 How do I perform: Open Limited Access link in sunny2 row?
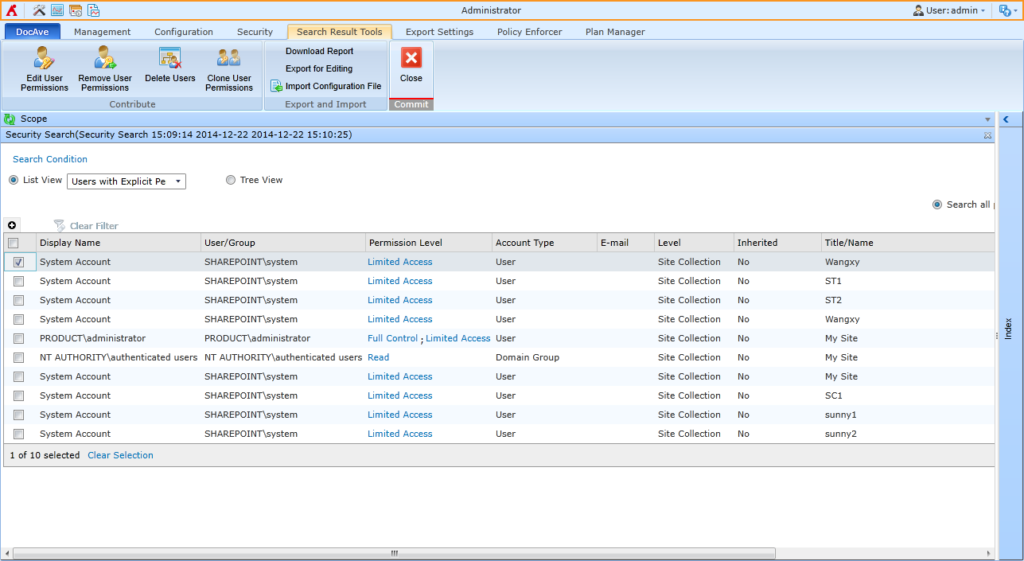(400, 434)
